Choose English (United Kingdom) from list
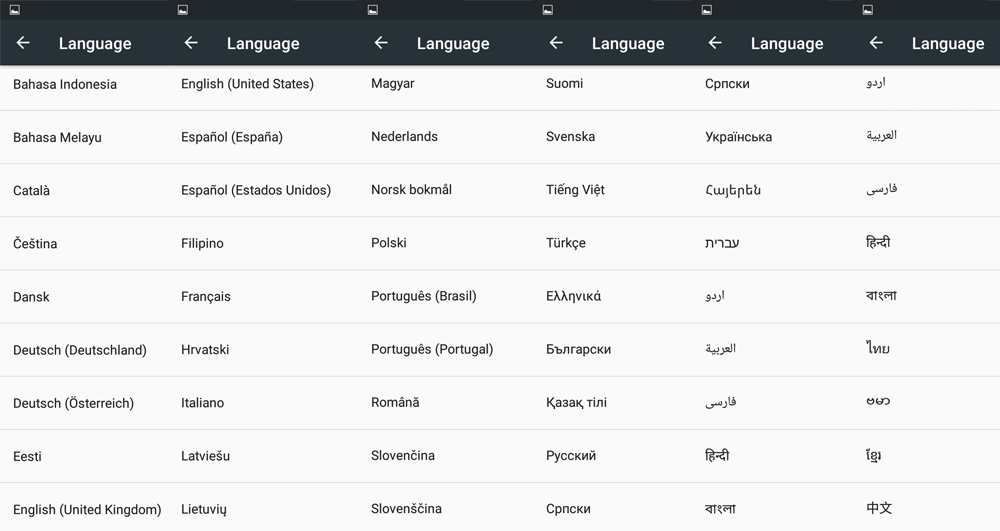This screenshot has height=531, width=1000. (x=87, y=509)
